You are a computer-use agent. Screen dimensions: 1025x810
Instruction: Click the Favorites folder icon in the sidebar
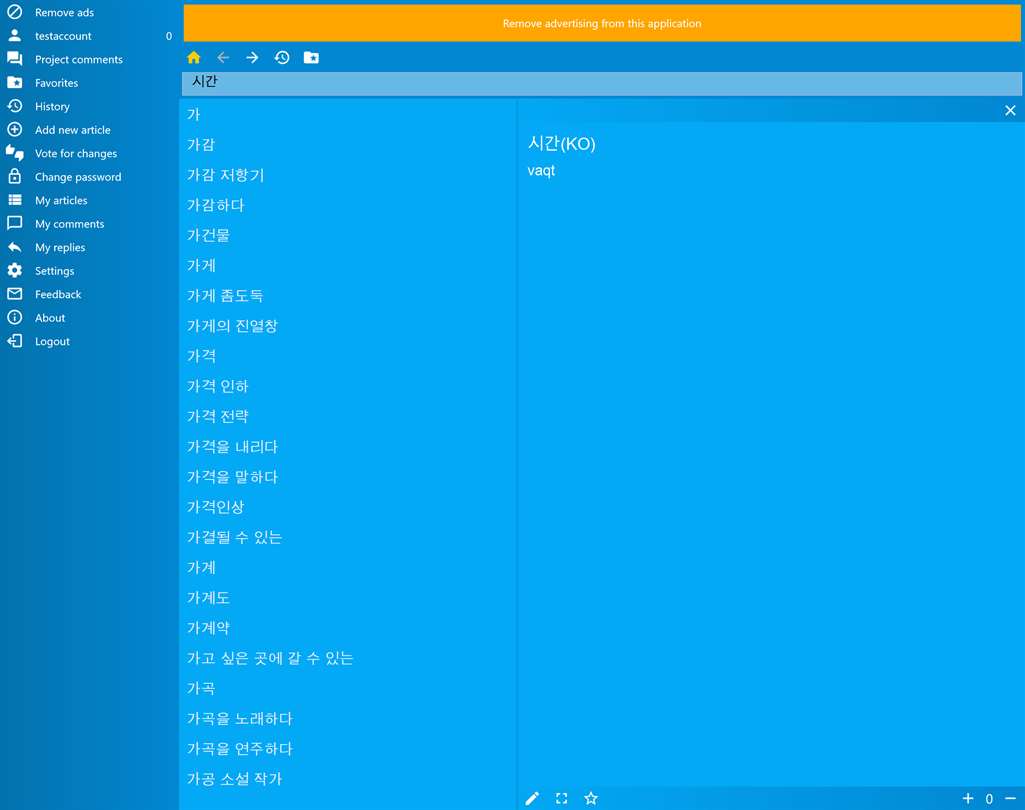click(14, 82)
